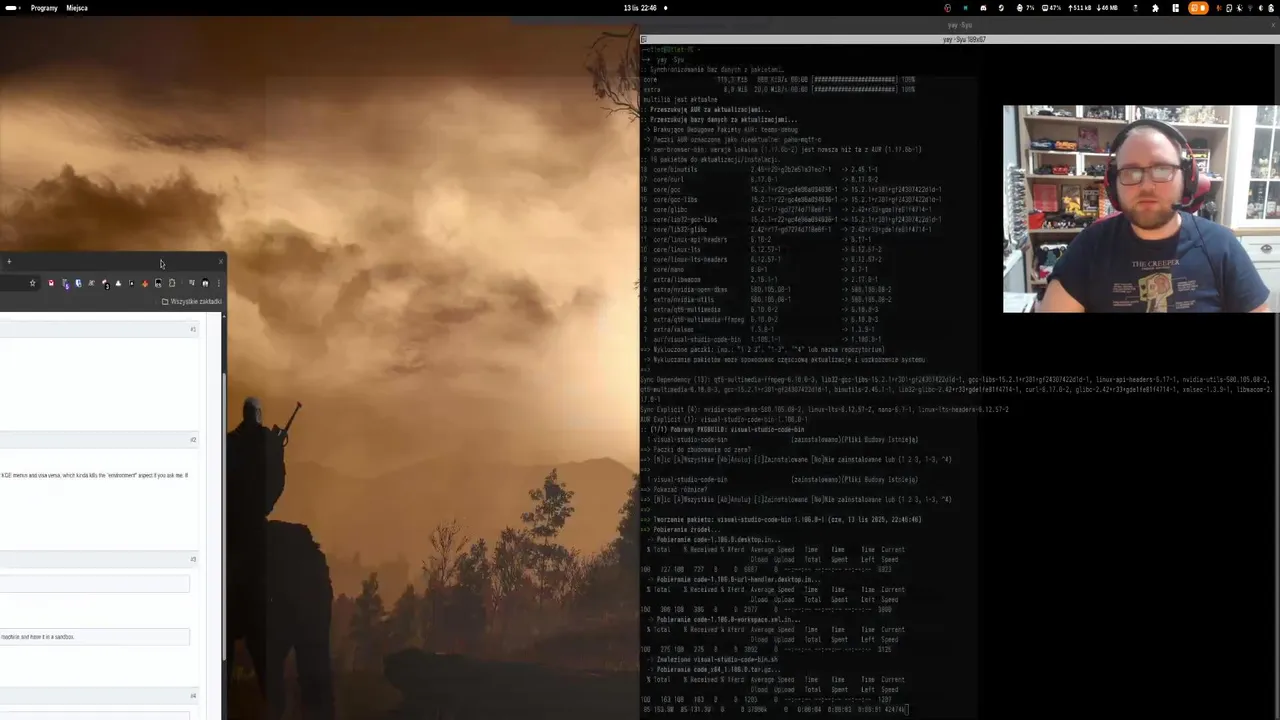This screenshot has width=1280, height=720.
Task: Click the orange-red arrow extension icon
Action: (x=145, y=283)
